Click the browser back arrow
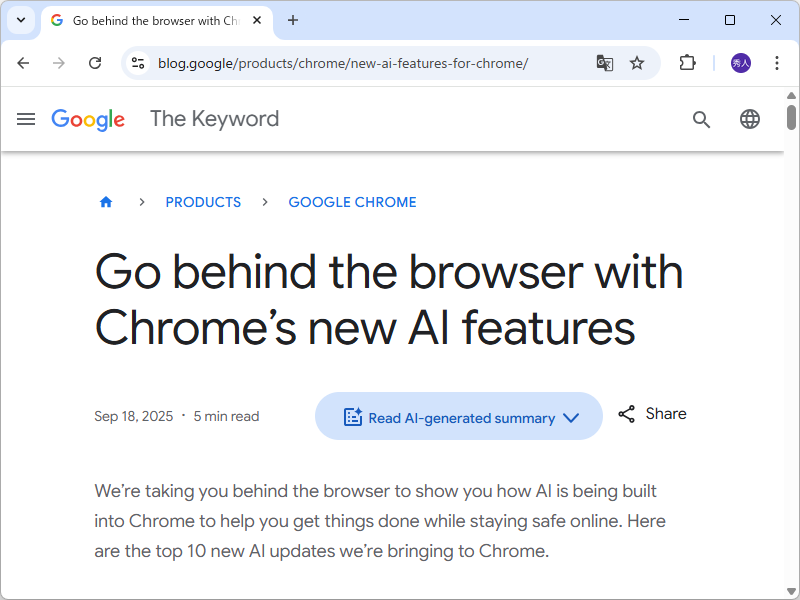Screen dimensions: 800x600 tap(24, 63)
